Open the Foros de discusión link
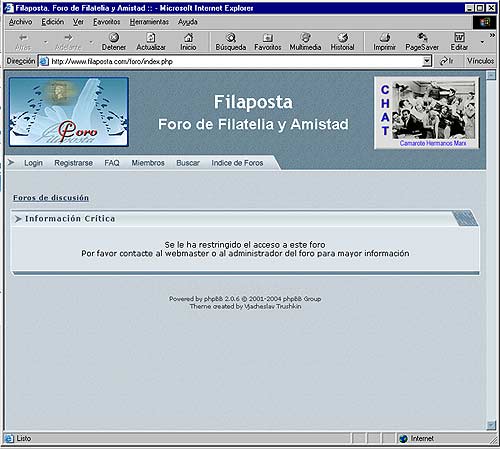 51,198
